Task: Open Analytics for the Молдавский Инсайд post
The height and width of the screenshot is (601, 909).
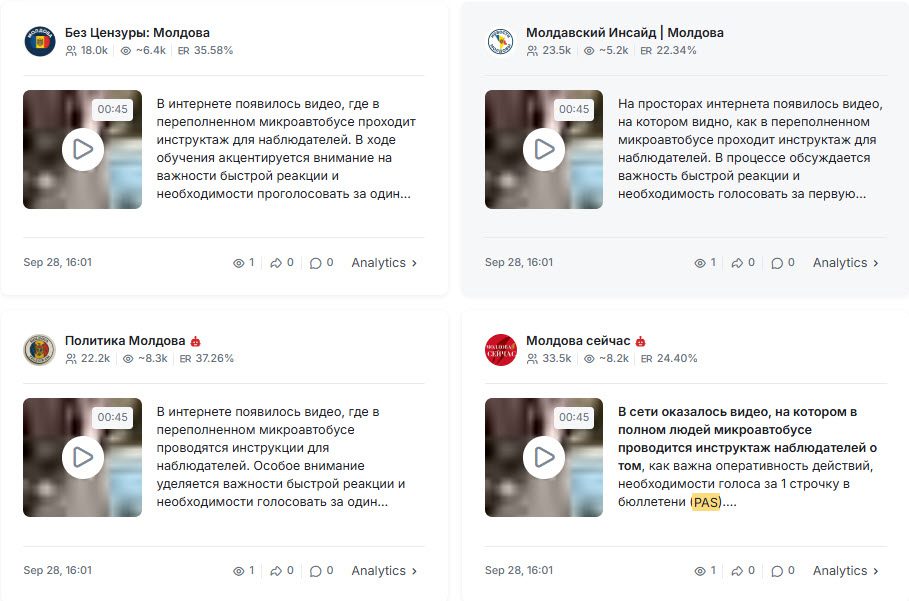Action: click(x=845, y=263)
